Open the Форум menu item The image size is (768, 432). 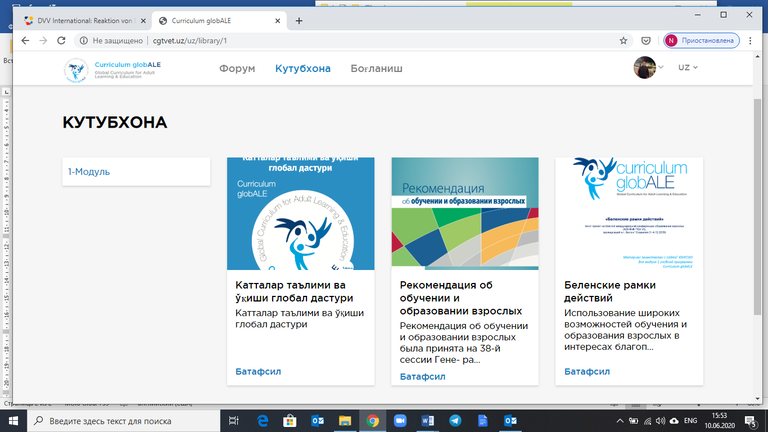[x=237, y=68]
